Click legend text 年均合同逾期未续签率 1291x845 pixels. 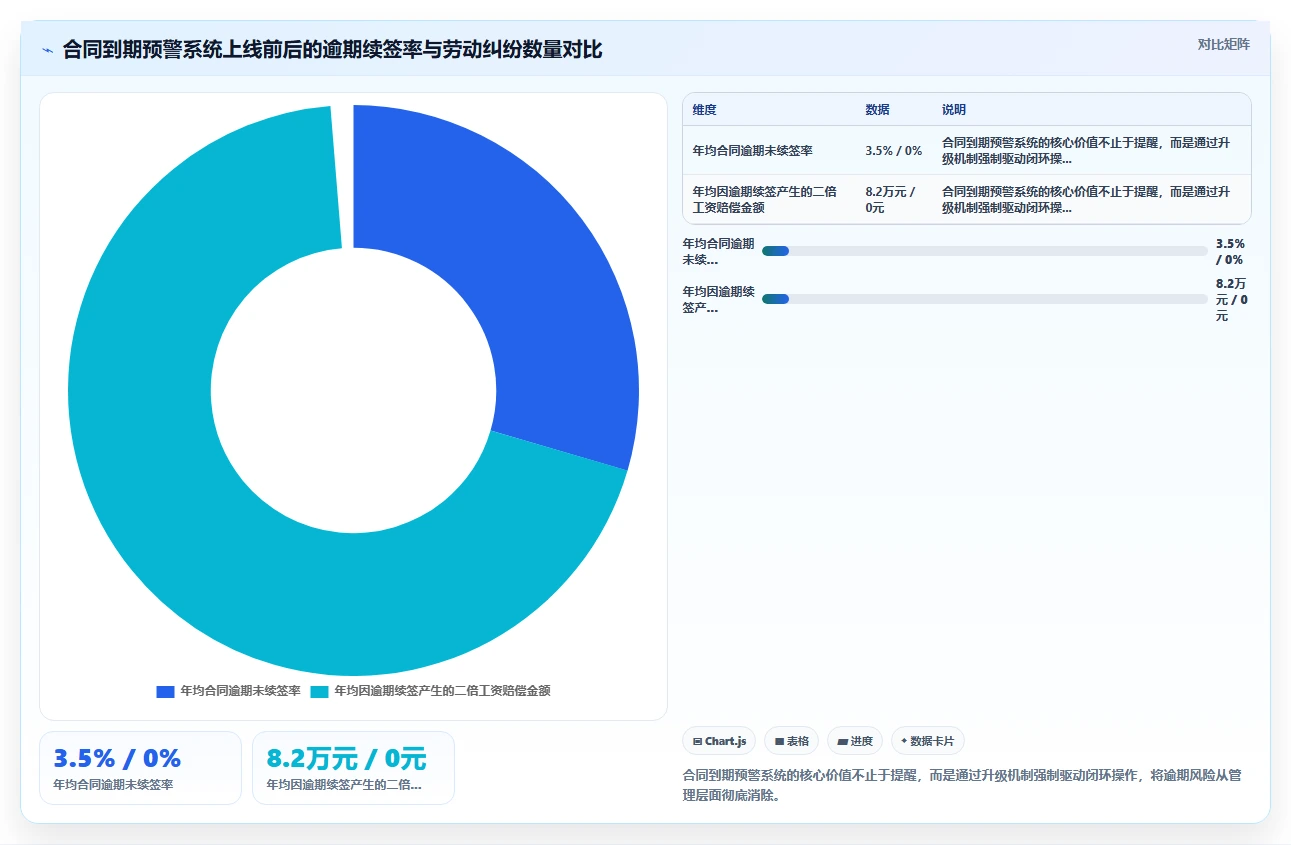click(x=240, y=691)
